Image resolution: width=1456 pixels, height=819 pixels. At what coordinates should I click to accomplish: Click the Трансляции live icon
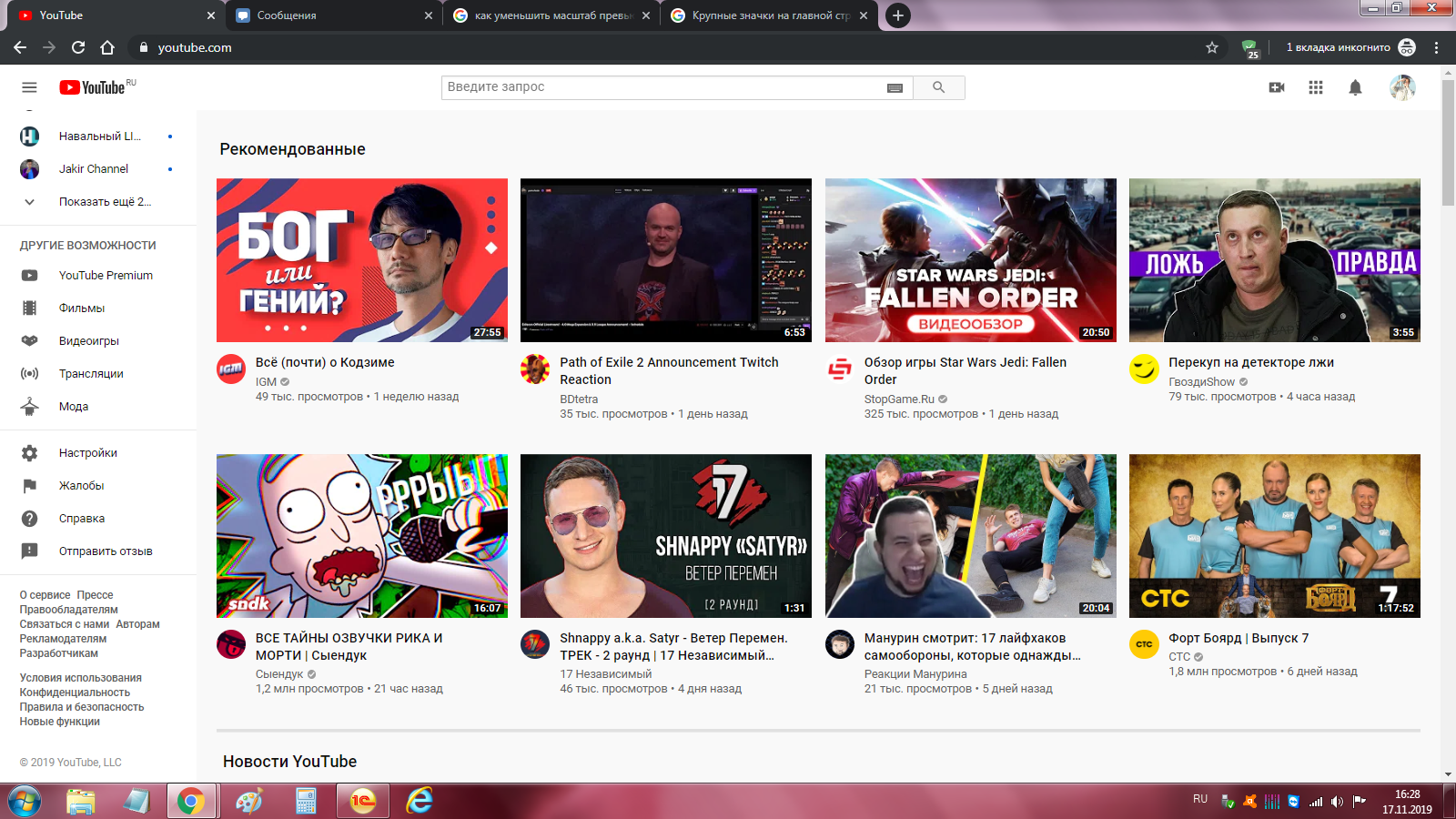pyautogui.click(x=30, y=374)
